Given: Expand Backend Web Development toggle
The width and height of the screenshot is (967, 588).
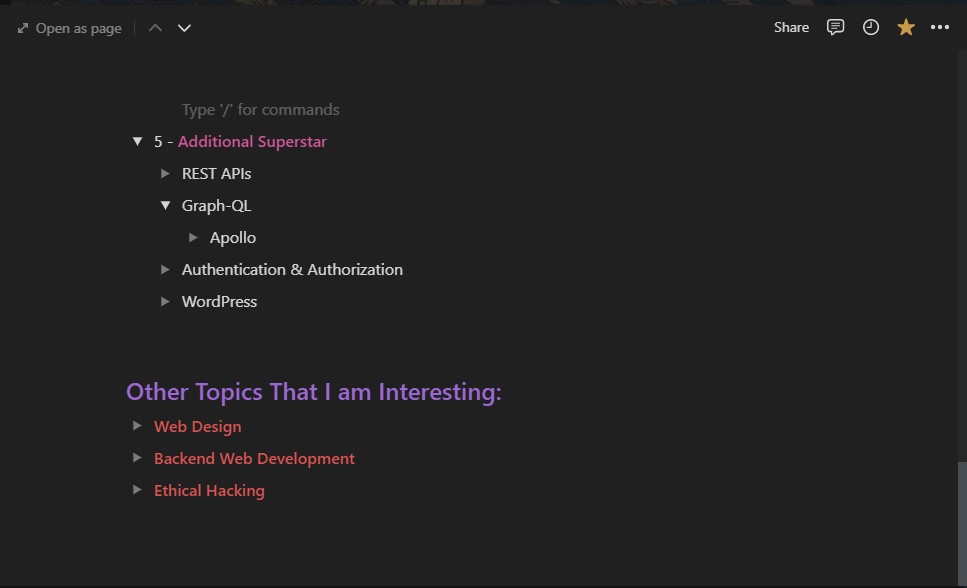Looking at the screenshot, I should coord(138,458).
